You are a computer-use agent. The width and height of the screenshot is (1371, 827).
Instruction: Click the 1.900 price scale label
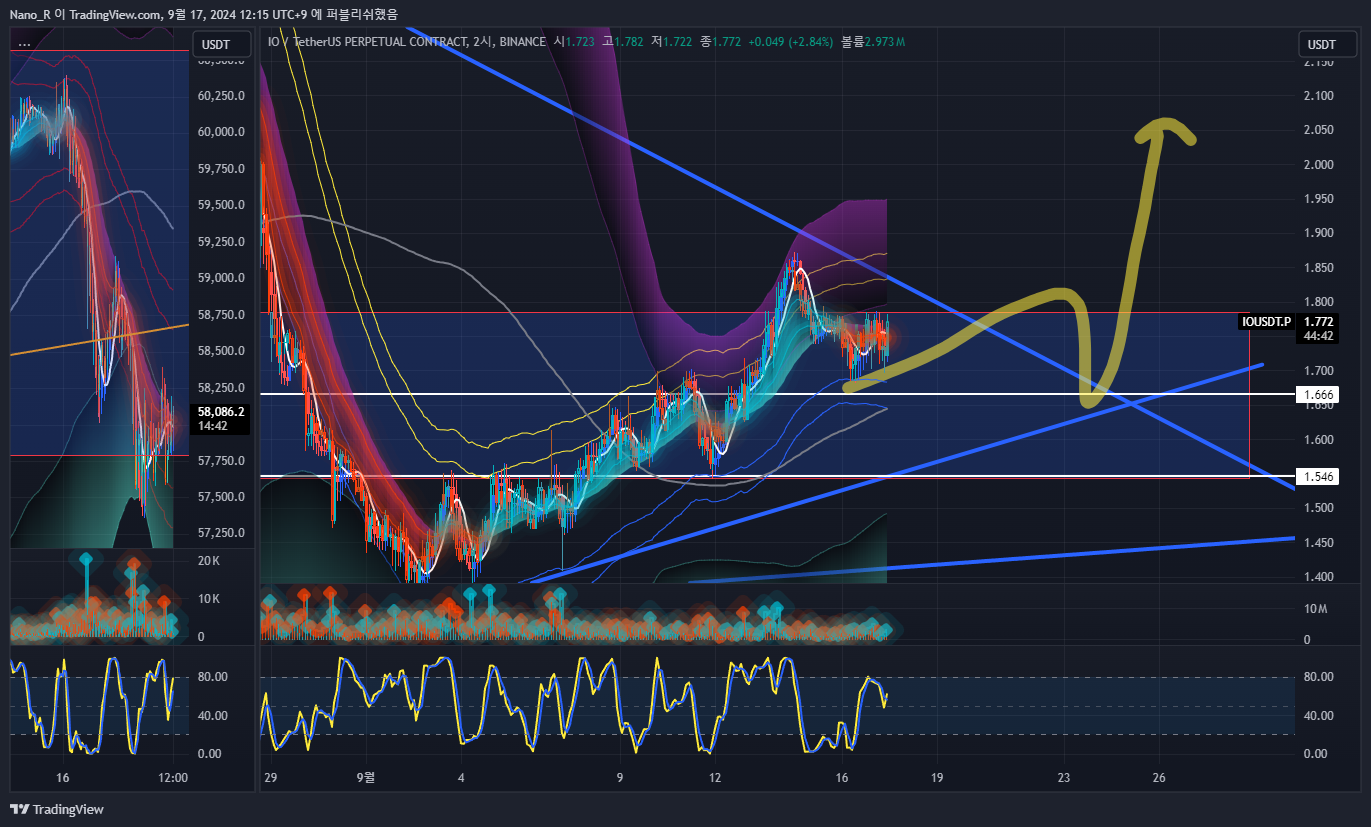(x=1318, y=233)
